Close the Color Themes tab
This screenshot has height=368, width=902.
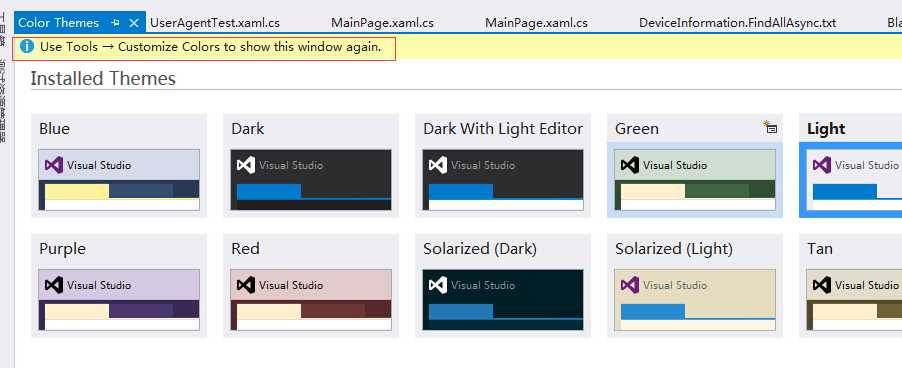click(133, 23)
